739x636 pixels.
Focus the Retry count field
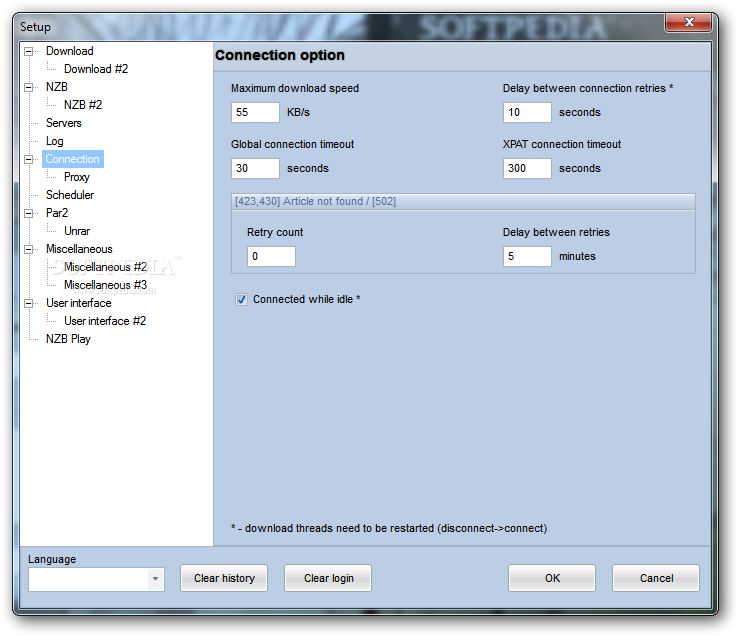pos(271,256)
